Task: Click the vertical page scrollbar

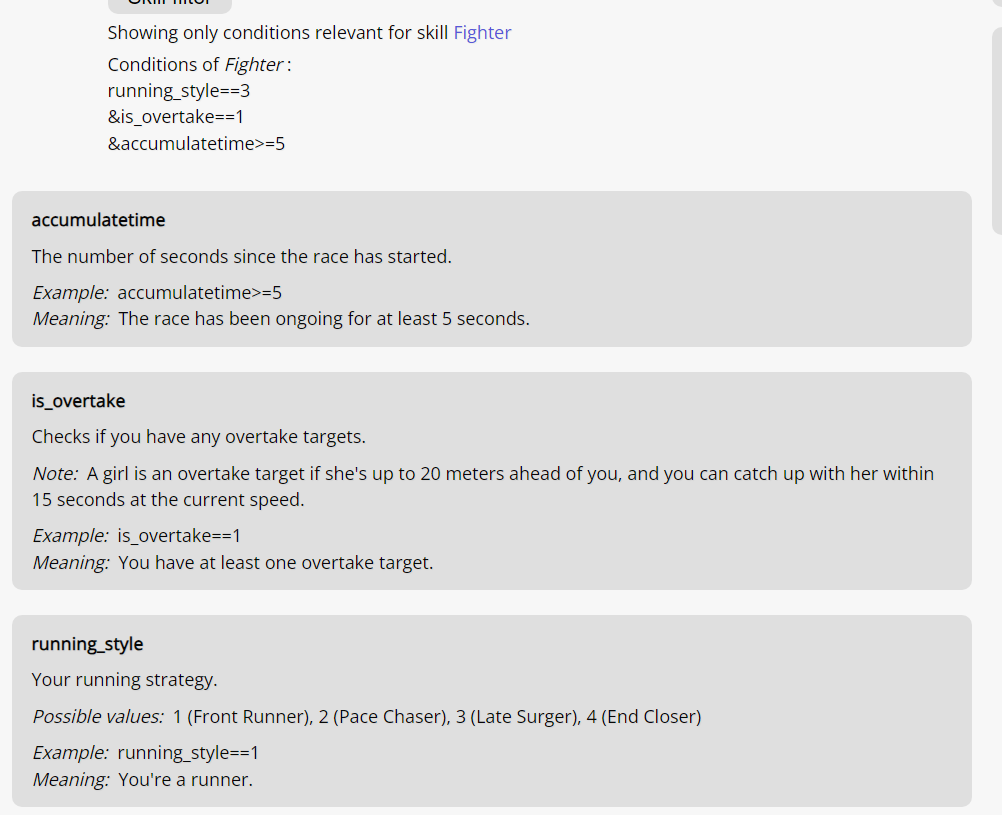Action: pos(996,131)
